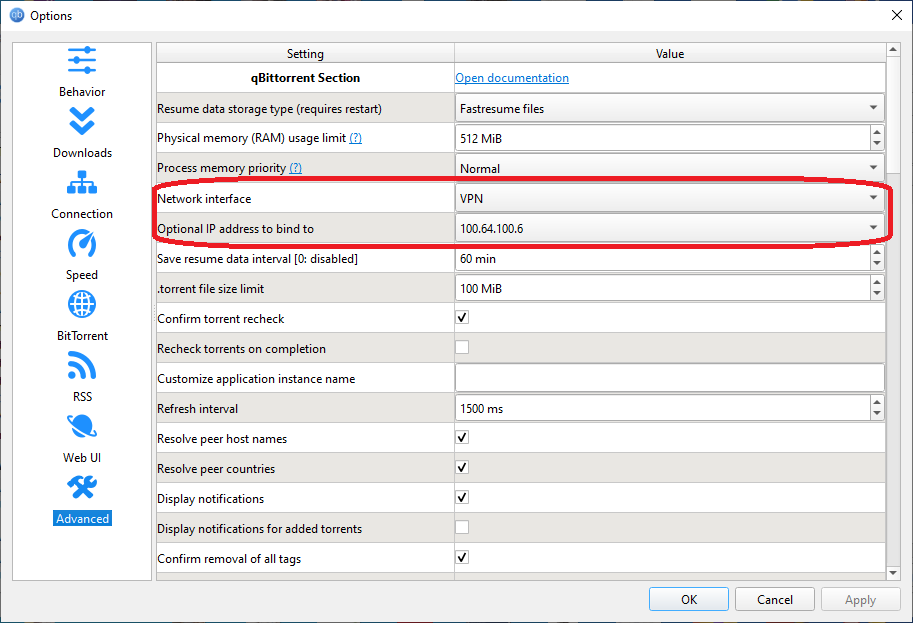Decrease Physical memory usage limit
Image resolution: width=913 pixels, height=623 pixels.
click(877, 144)
